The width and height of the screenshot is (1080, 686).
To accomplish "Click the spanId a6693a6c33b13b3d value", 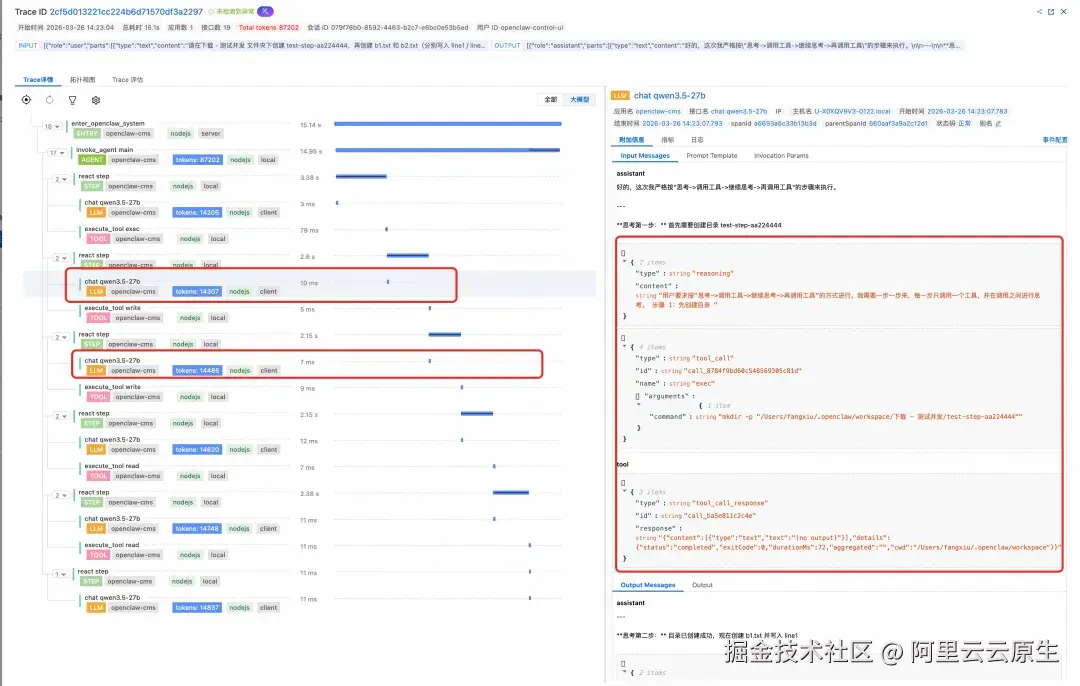I will click(785, 124).
